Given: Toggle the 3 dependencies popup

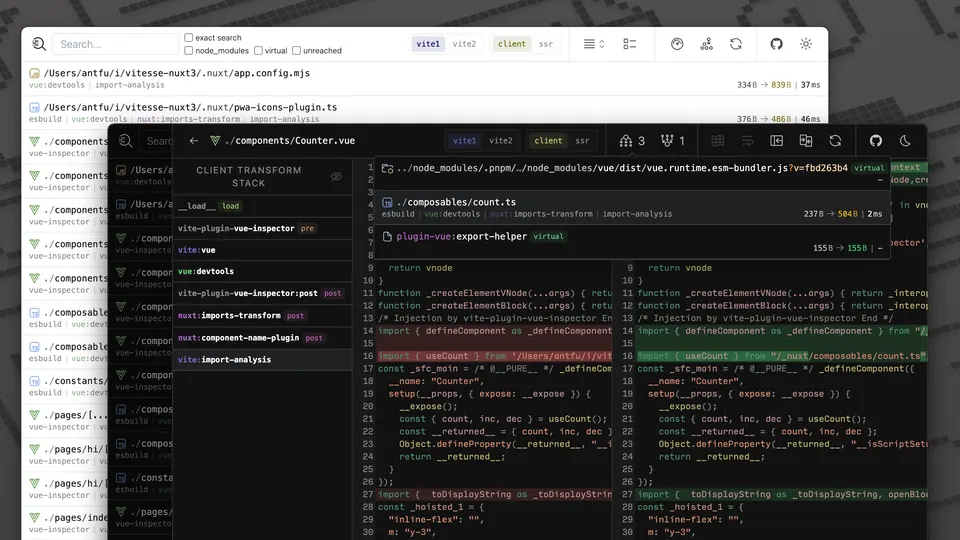Looking at the screenshot, I should click(x=632, y=141).
